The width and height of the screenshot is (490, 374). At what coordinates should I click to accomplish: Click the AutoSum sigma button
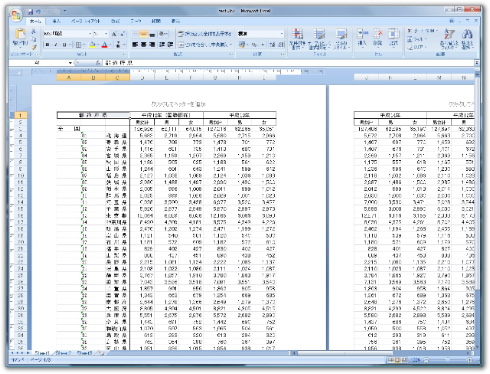click(x=421, y=31)
